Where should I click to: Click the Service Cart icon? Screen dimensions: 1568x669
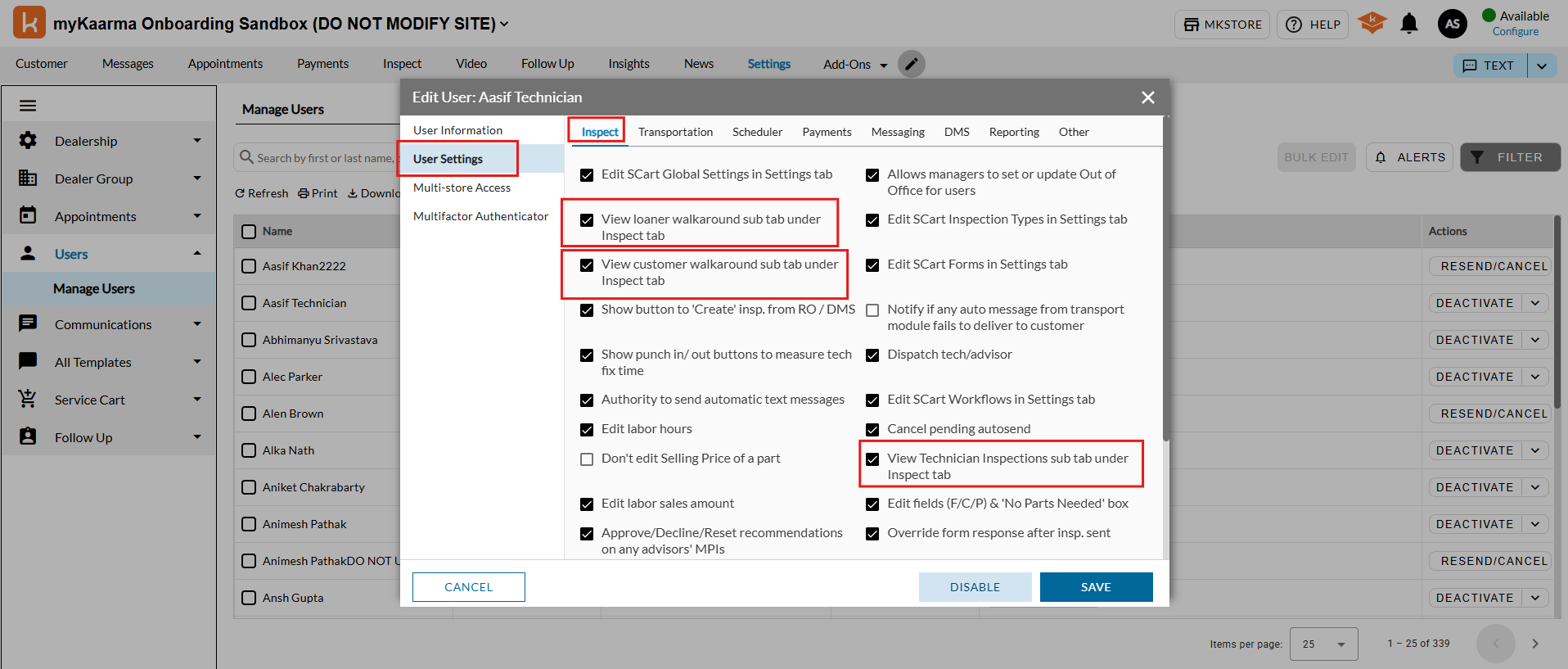tap(28, 400)
